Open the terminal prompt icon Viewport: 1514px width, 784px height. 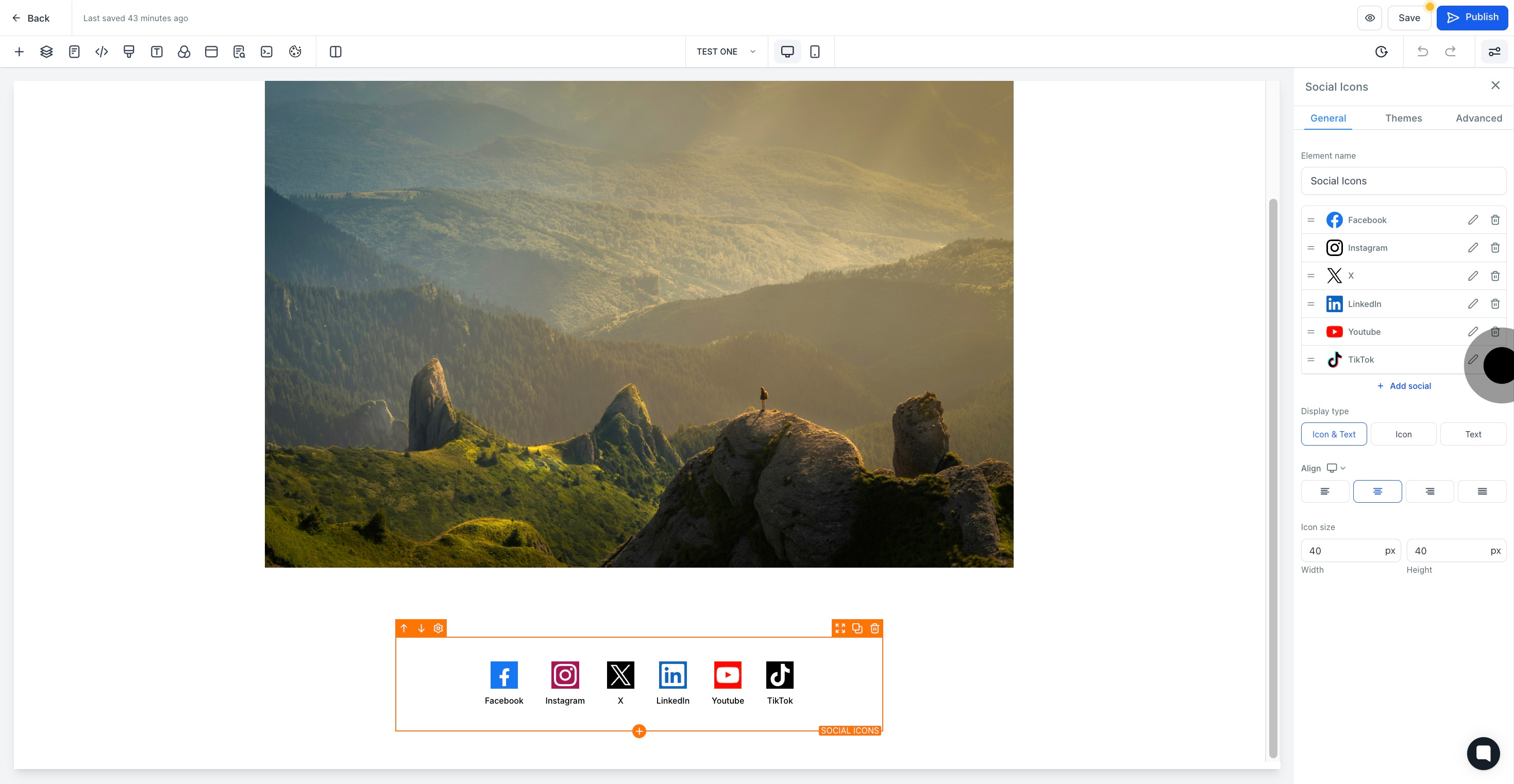[x=267, y=52]
